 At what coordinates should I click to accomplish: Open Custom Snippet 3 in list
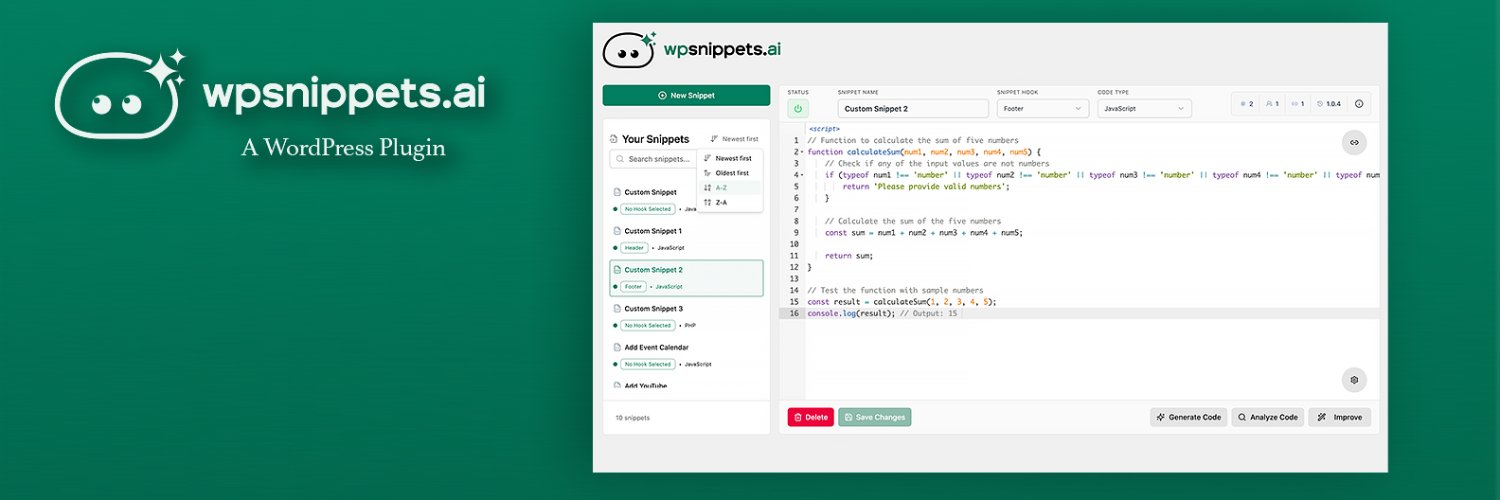click(x=686, y=317)
